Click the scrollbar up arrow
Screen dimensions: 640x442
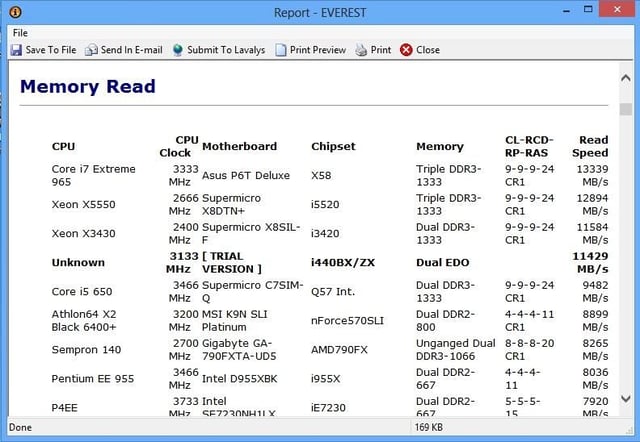click(625, 78)
